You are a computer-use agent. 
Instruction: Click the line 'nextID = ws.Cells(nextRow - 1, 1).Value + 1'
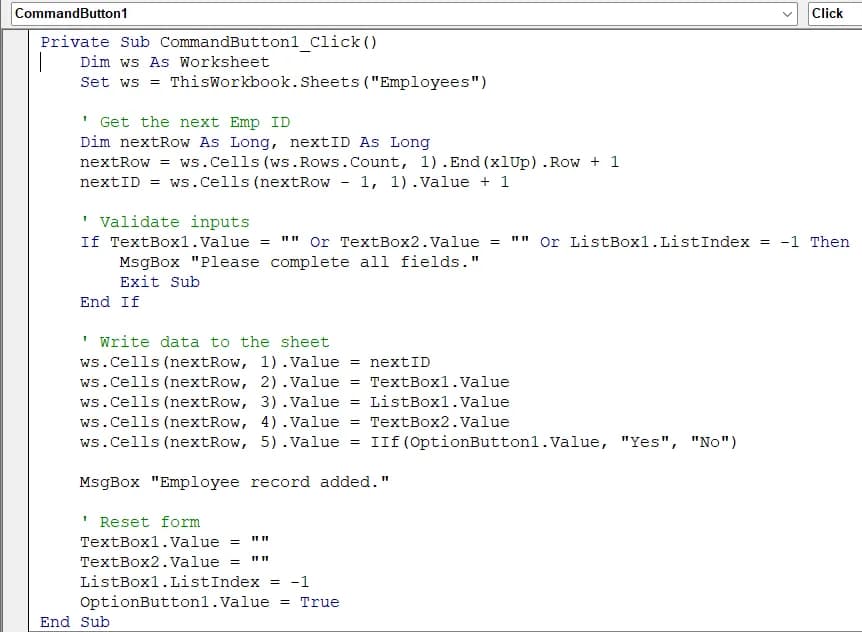tap(294, 182)
